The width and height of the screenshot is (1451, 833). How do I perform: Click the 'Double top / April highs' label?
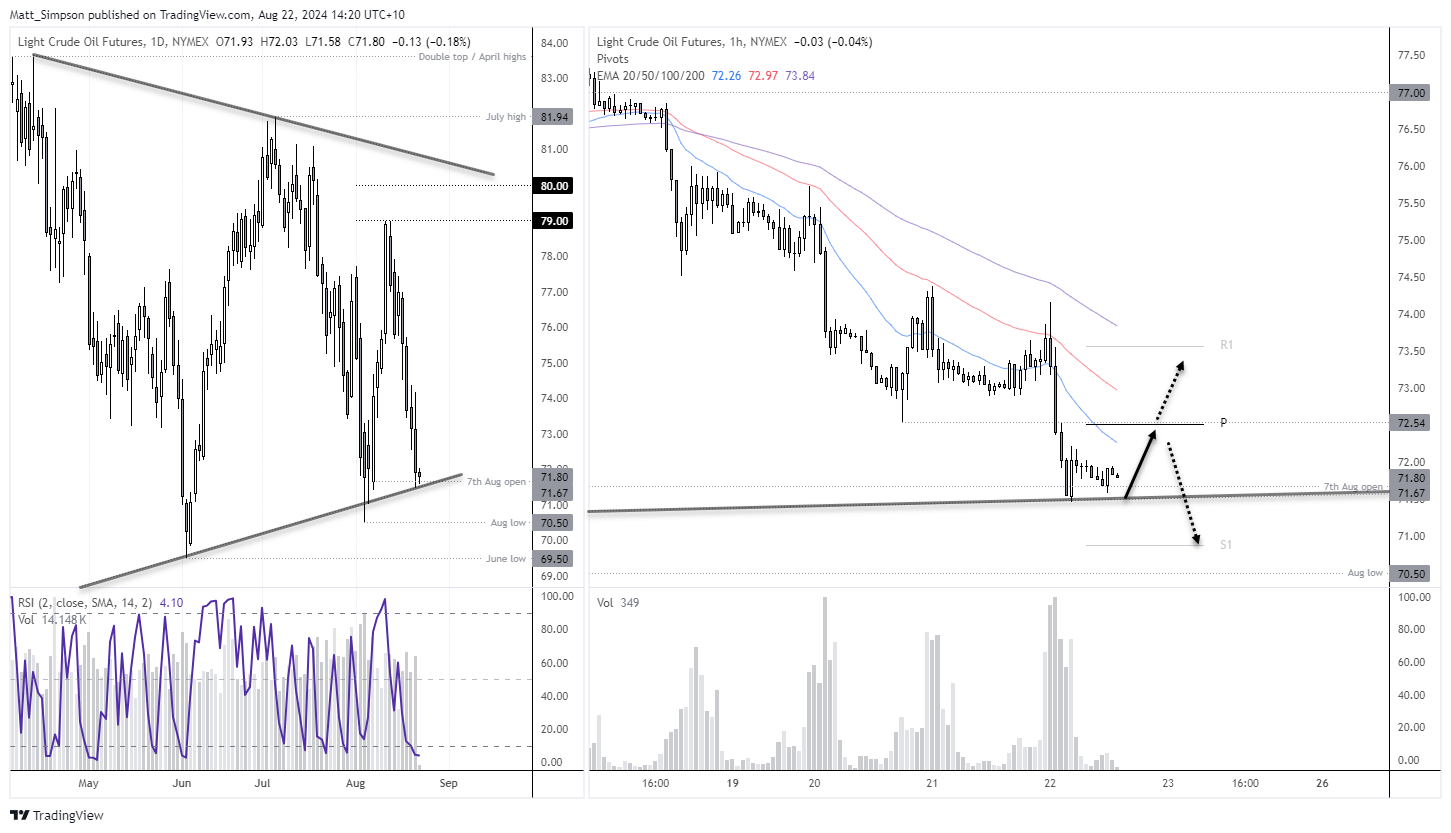tap(474, 57)
